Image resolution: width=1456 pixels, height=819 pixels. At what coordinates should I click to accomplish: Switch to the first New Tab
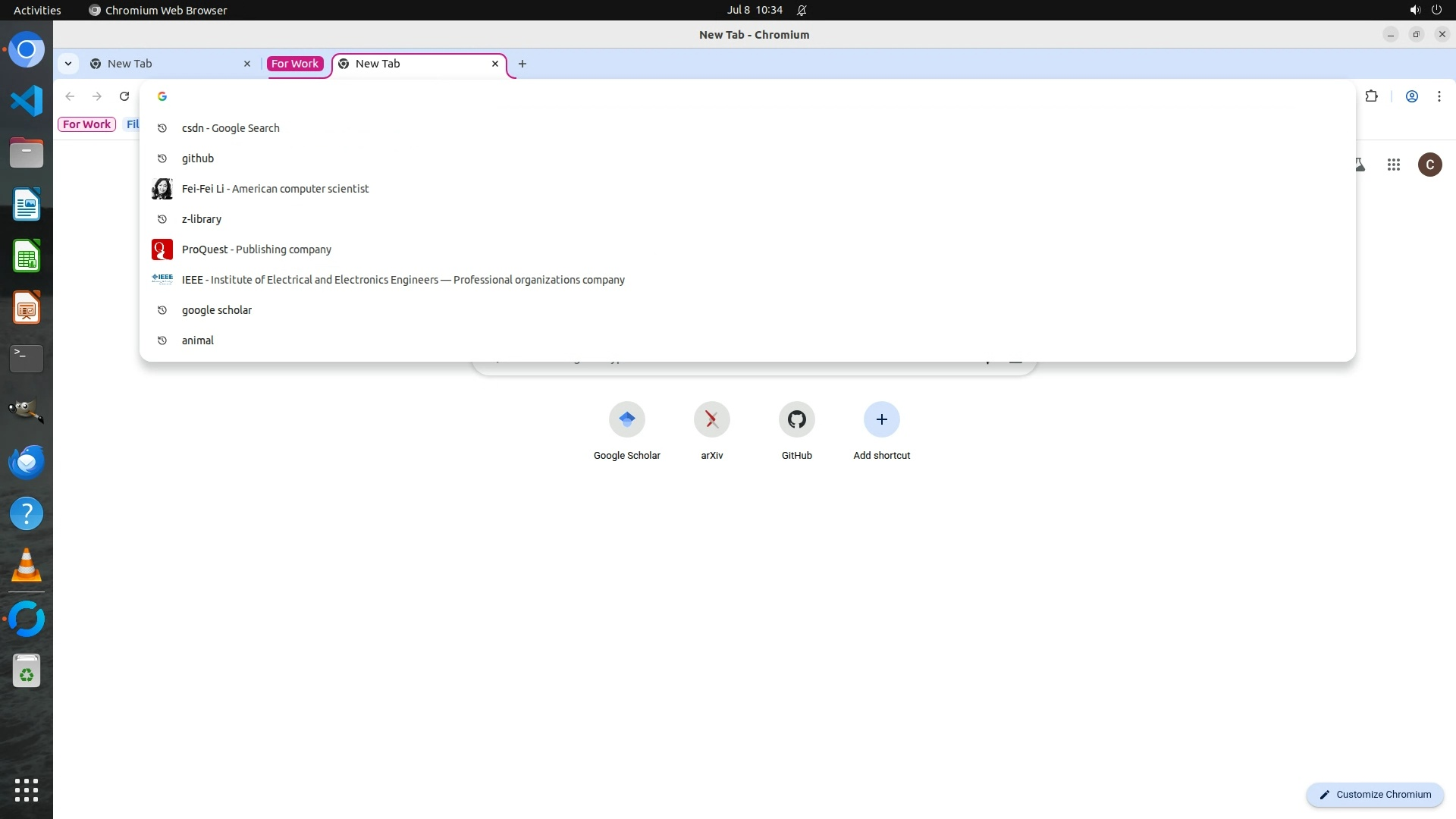163,64
